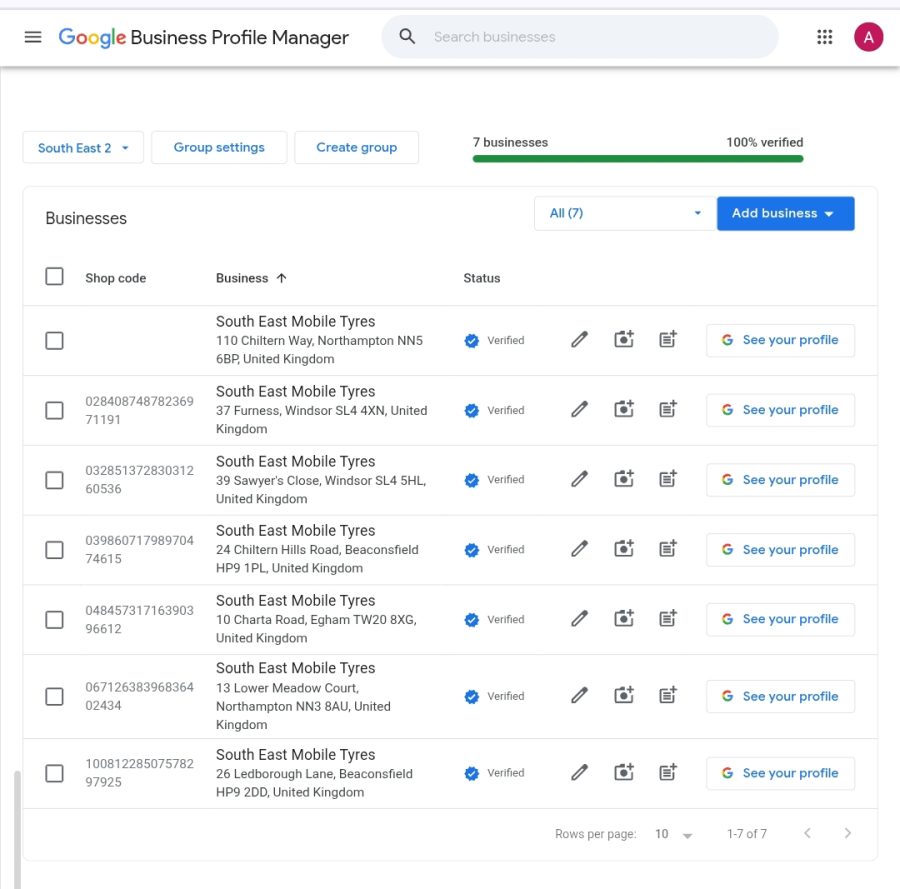Click the green verified progress bar
This screenshot has height=889, width=900.
(x=638, y=159)
